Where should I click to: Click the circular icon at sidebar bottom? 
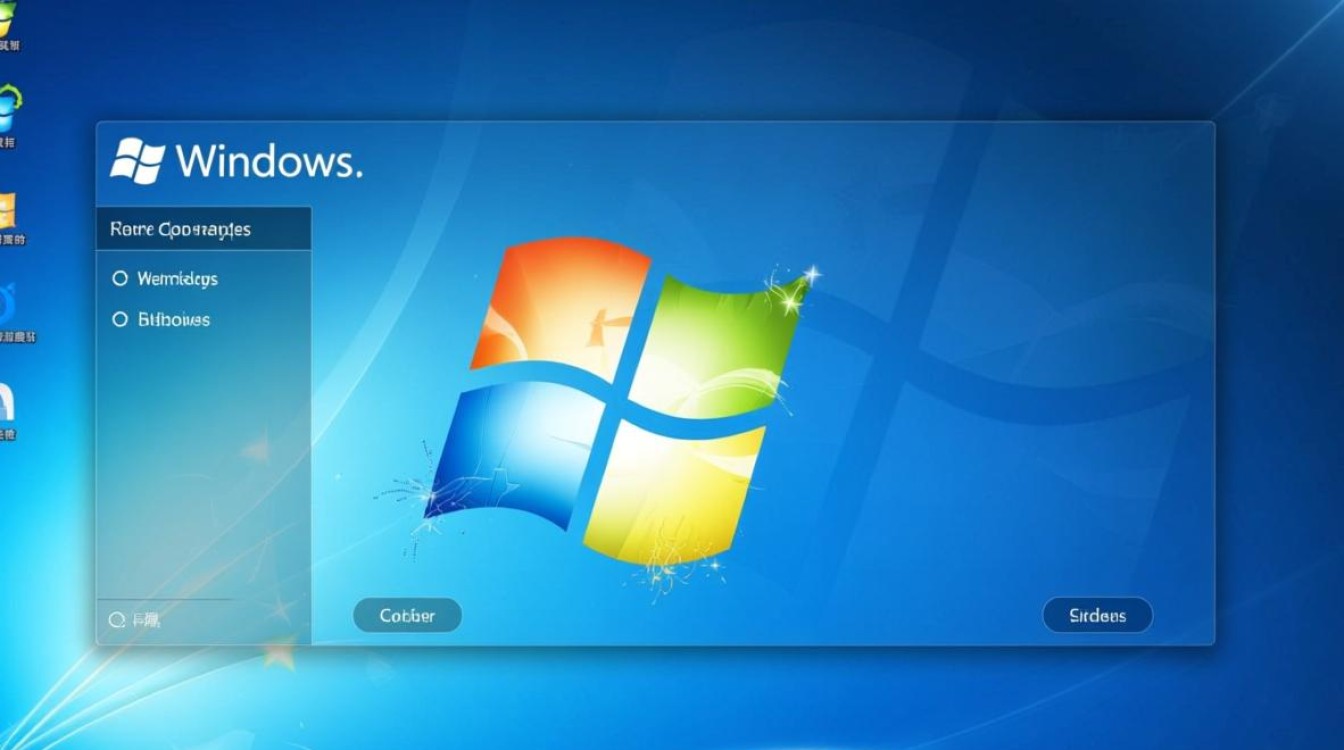coord(116,621)
